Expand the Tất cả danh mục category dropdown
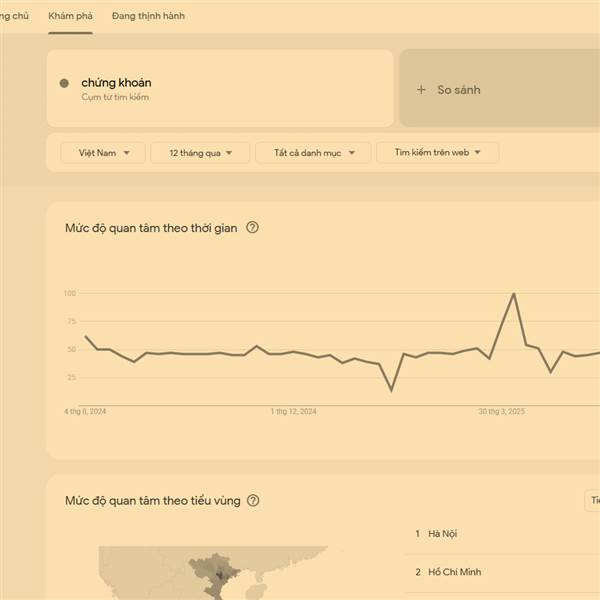600x600 pixels. tap(313, 153)
